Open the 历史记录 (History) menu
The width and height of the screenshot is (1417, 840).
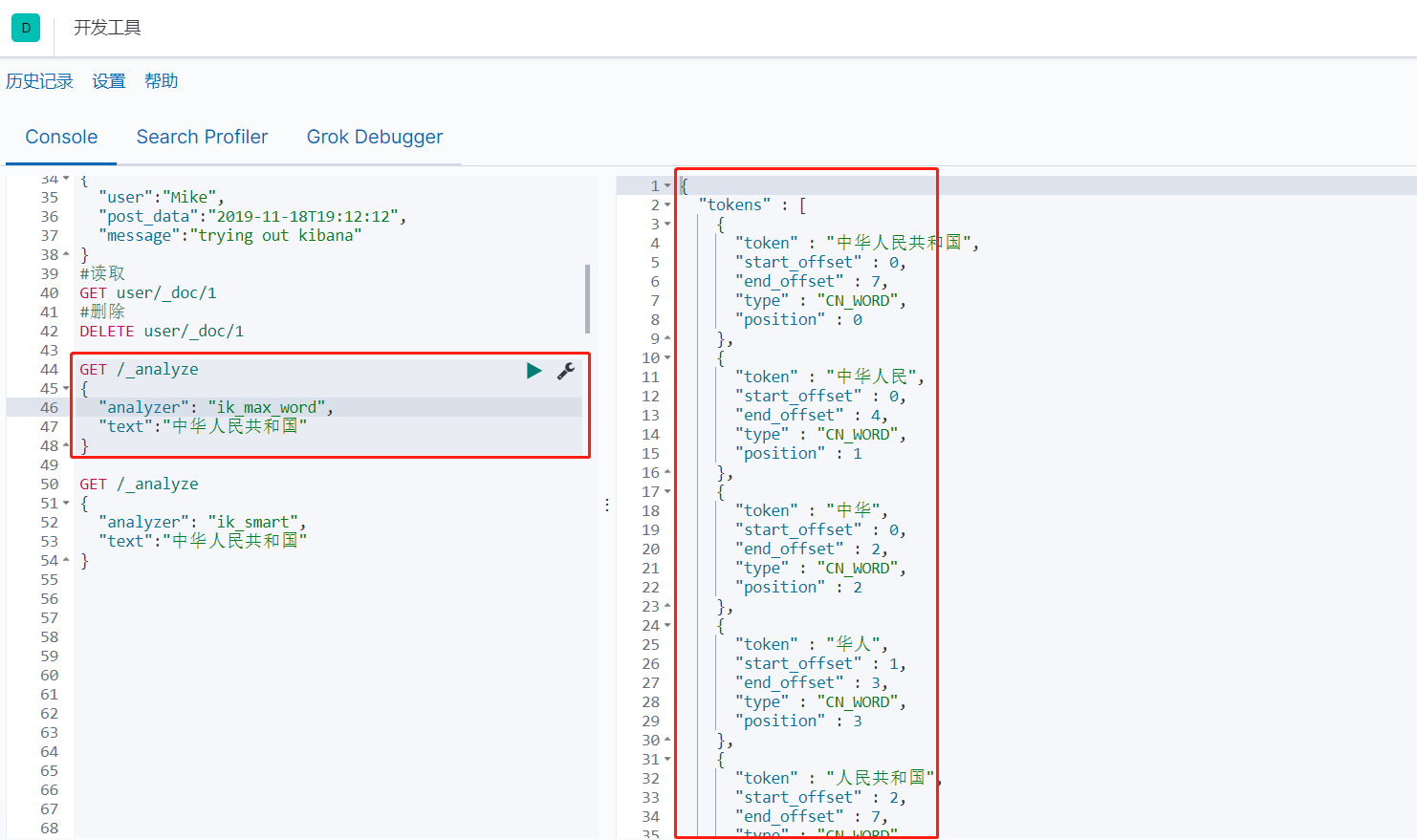[39, 80]
